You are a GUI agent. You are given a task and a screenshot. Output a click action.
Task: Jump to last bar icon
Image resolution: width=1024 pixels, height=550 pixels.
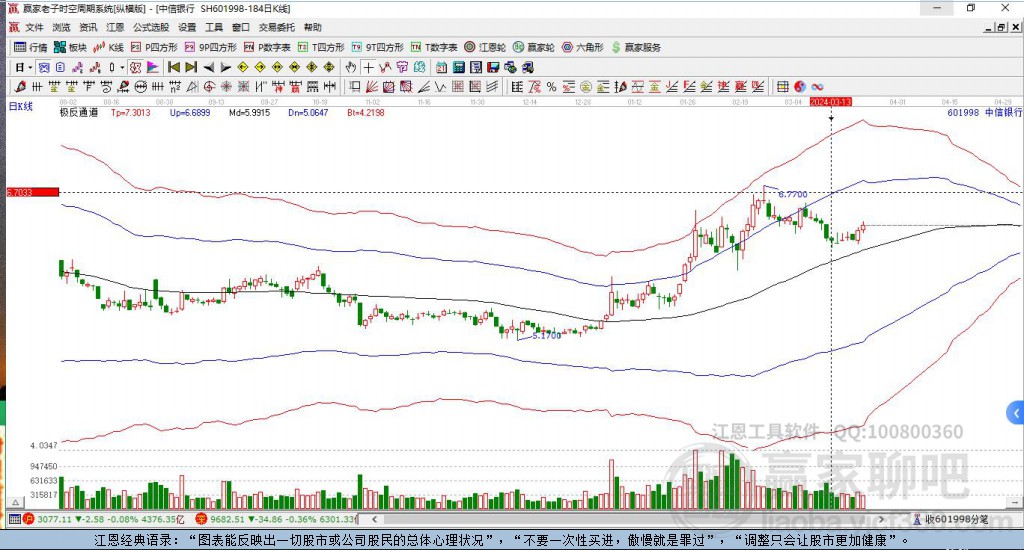191,67
